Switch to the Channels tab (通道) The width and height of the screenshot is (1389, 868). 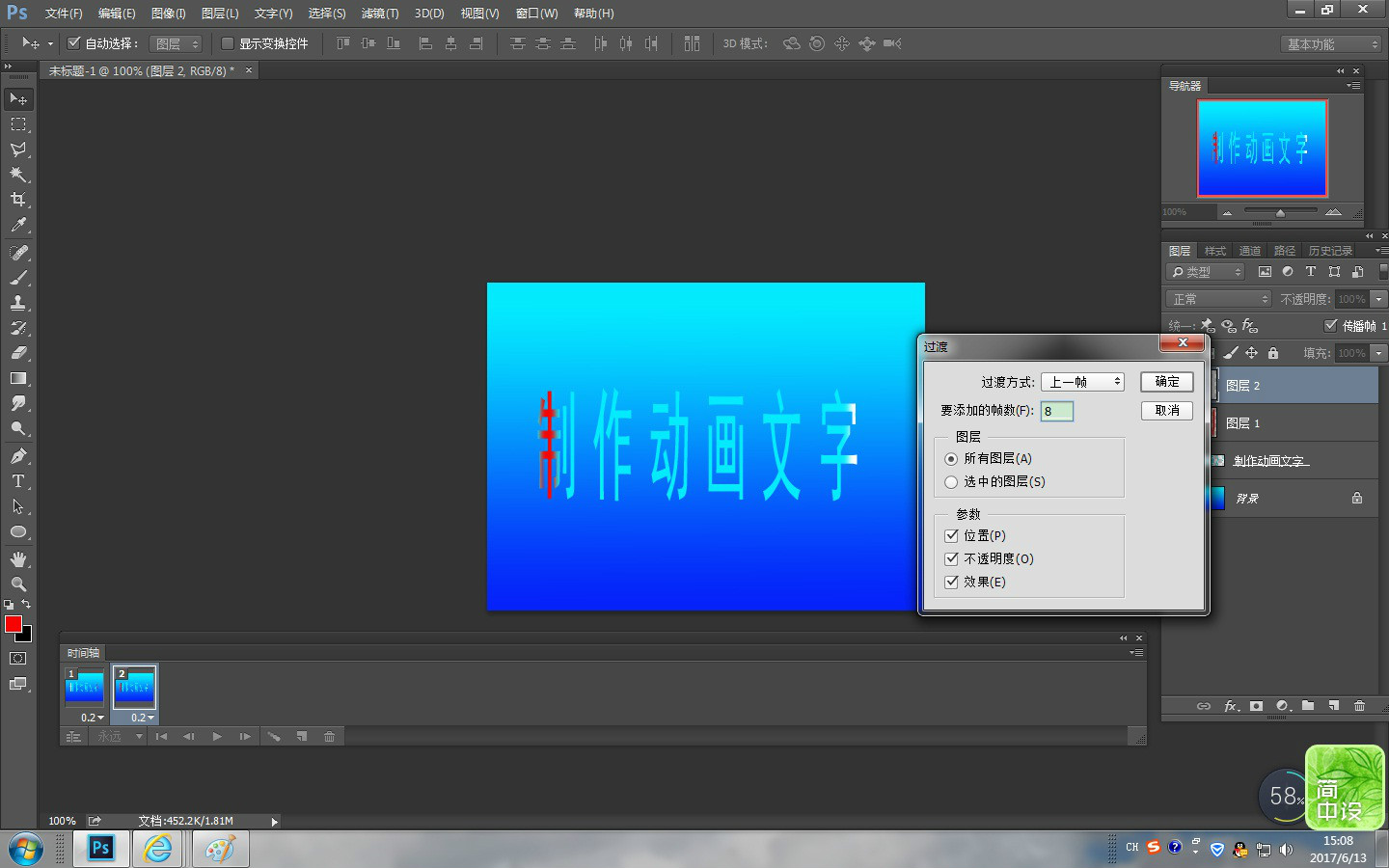(1249, 251)
